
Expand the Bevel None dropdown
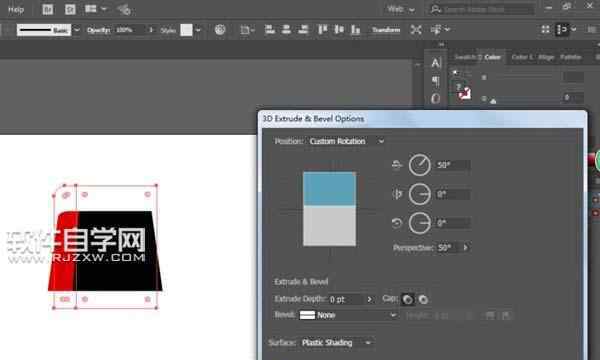click(x=347, y=315)
